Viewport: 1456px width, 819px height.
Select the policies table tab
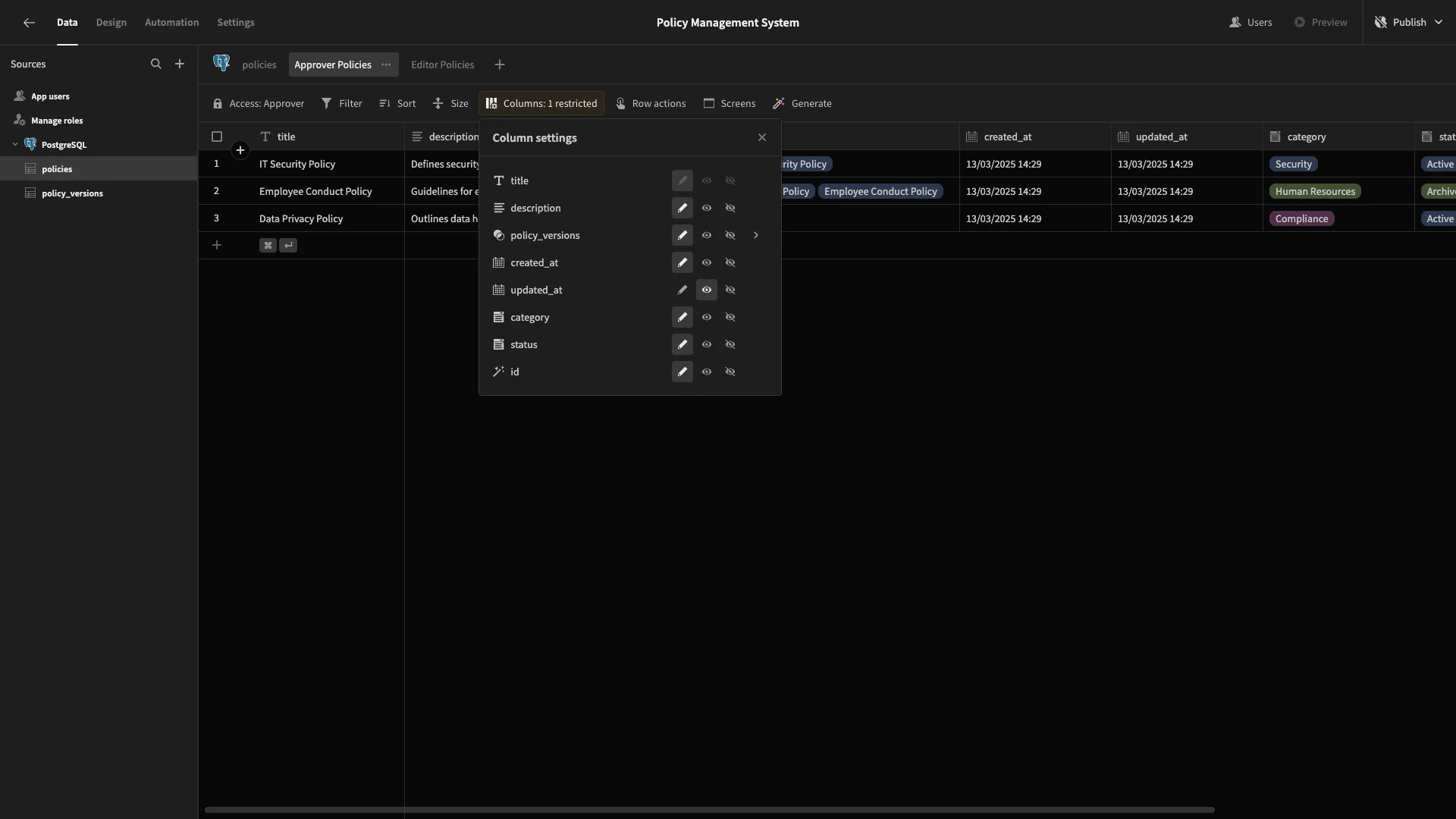[259, 65]
